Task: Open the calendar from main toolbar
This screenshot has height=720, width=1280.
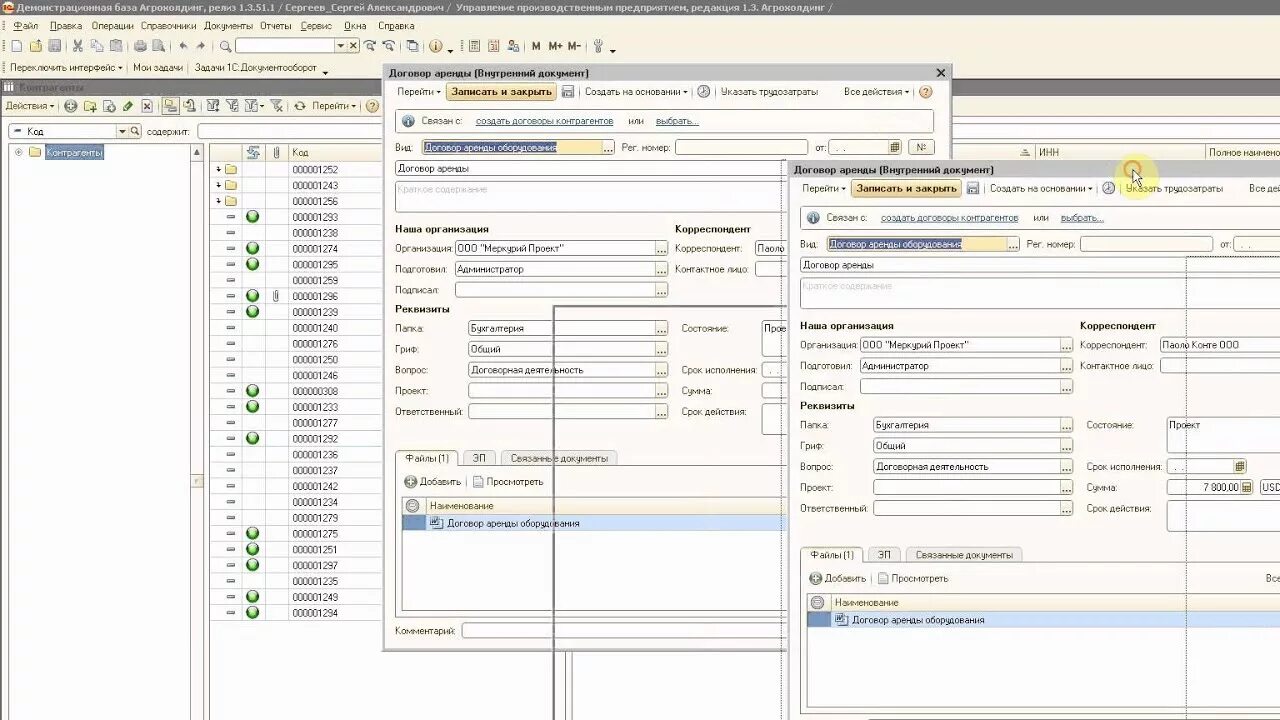Action: pos(494,46)
